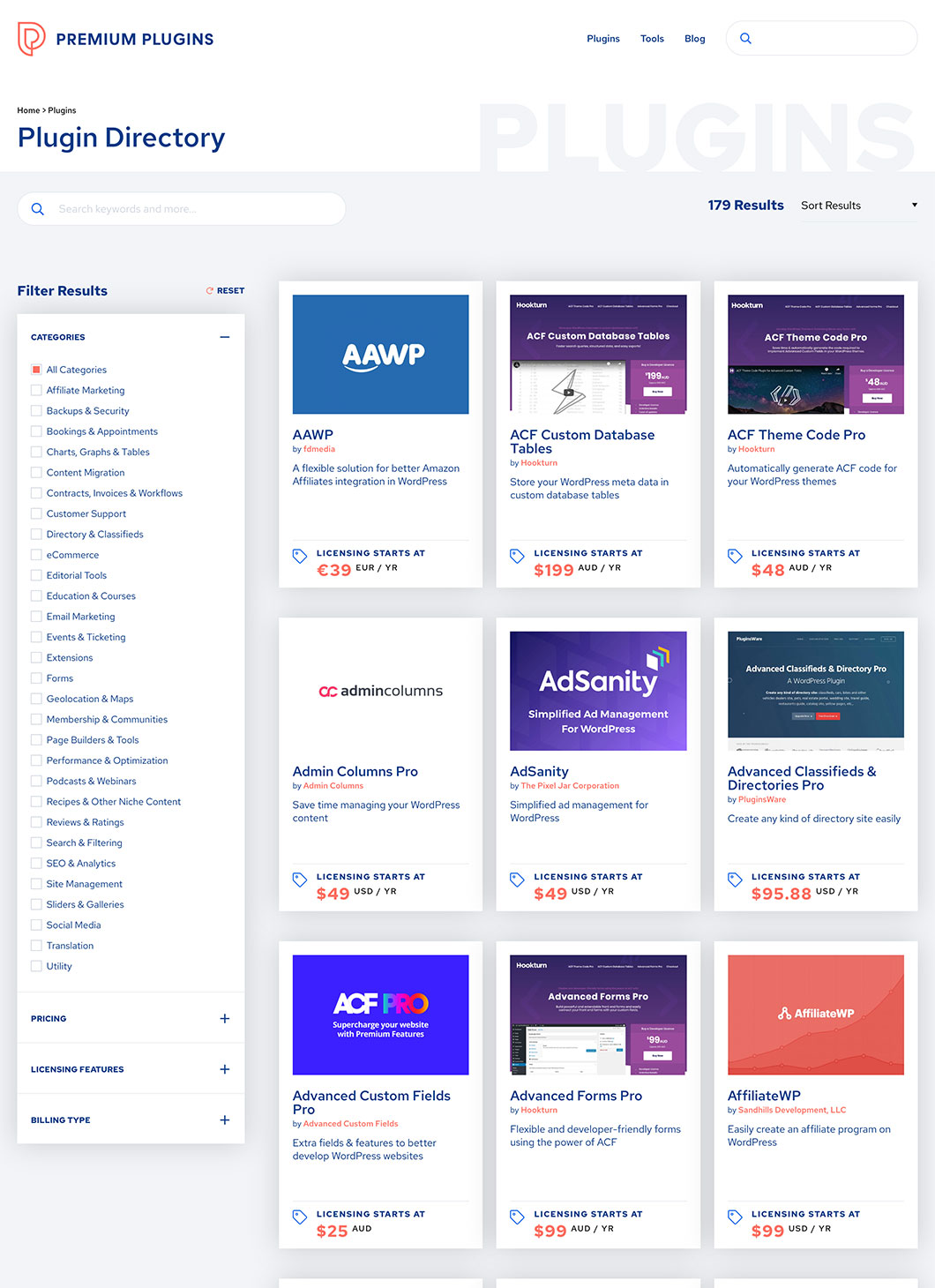
Task: Click the price tag icon on AffiliateWP card
Action: pyautogui.click(x=735, y=1217)
